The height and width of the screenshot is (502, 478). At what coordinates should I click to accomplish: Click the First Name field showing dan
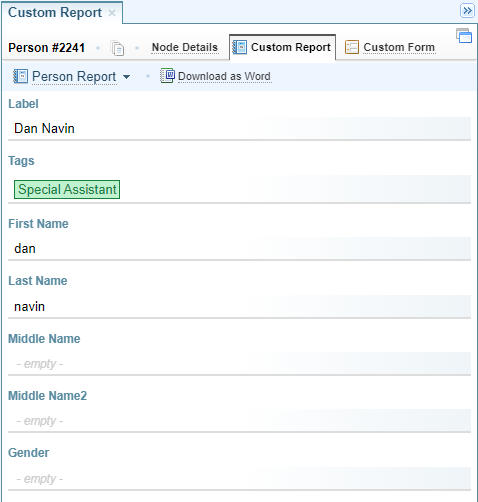239,248
